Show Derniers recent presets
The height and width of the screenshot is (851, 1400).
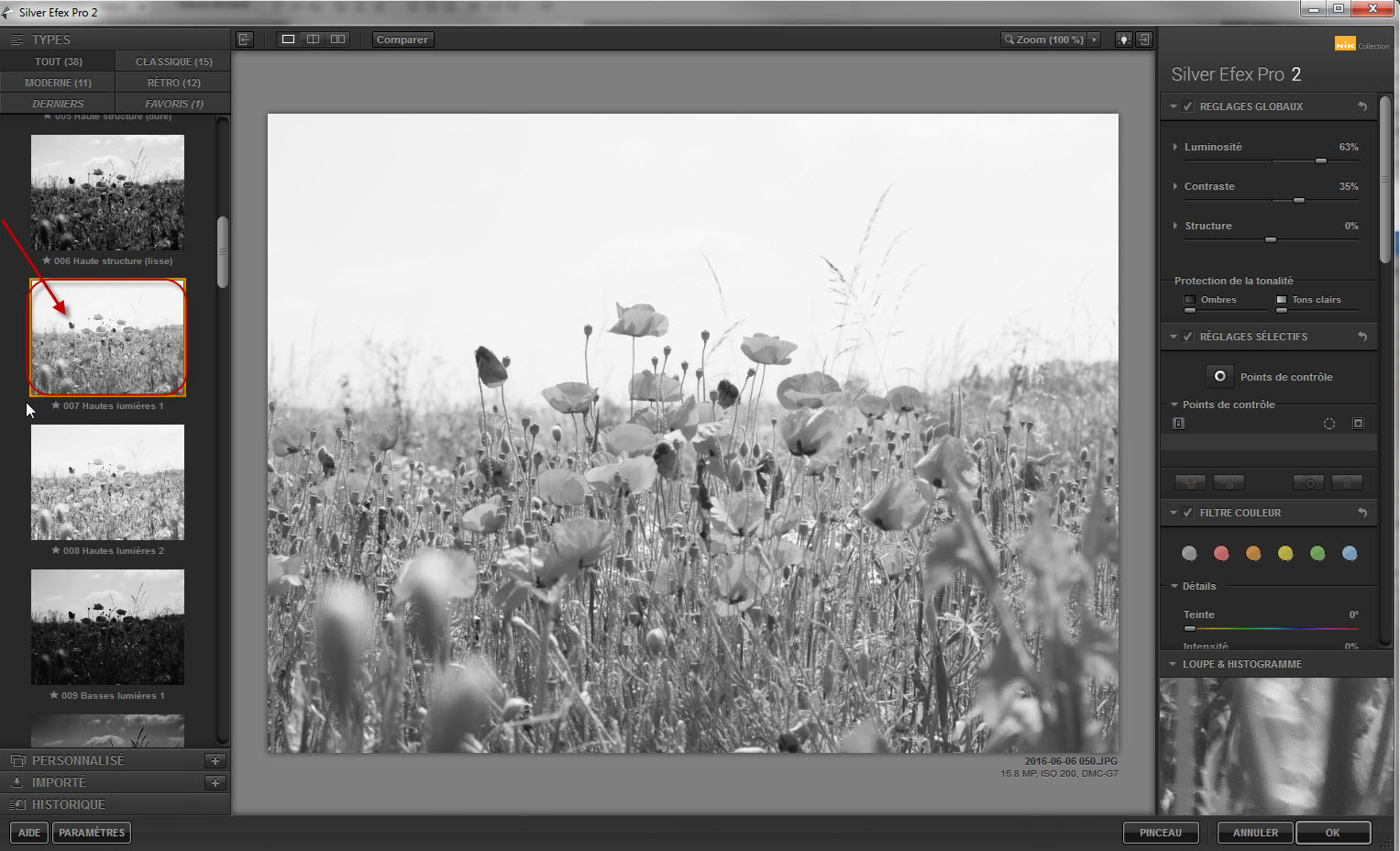pyautogui.click(x=58, y=104)
